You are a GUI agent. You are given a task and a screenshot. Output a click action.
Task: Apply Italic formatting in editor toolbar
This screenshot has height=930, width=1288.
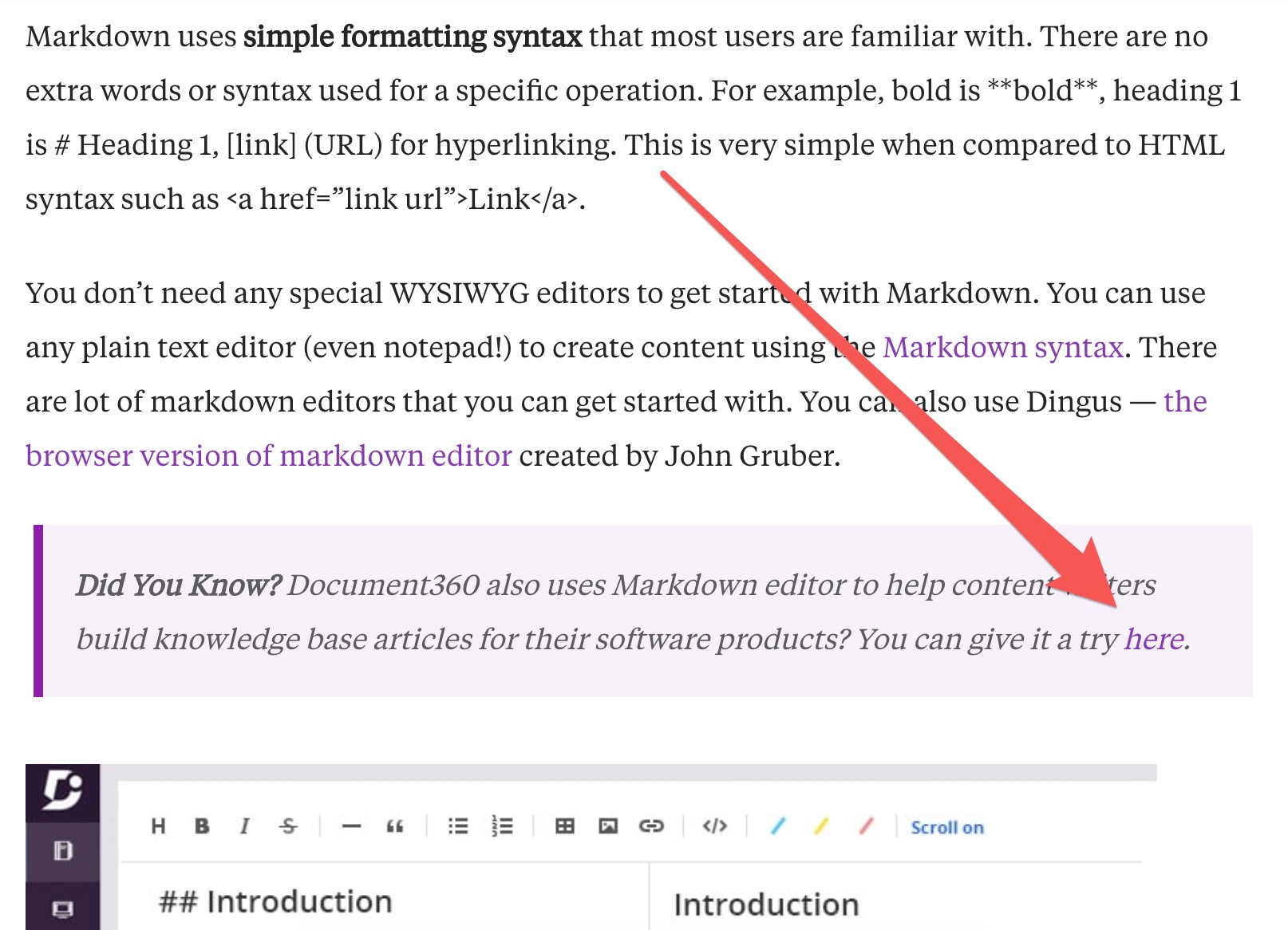[245, 826]
